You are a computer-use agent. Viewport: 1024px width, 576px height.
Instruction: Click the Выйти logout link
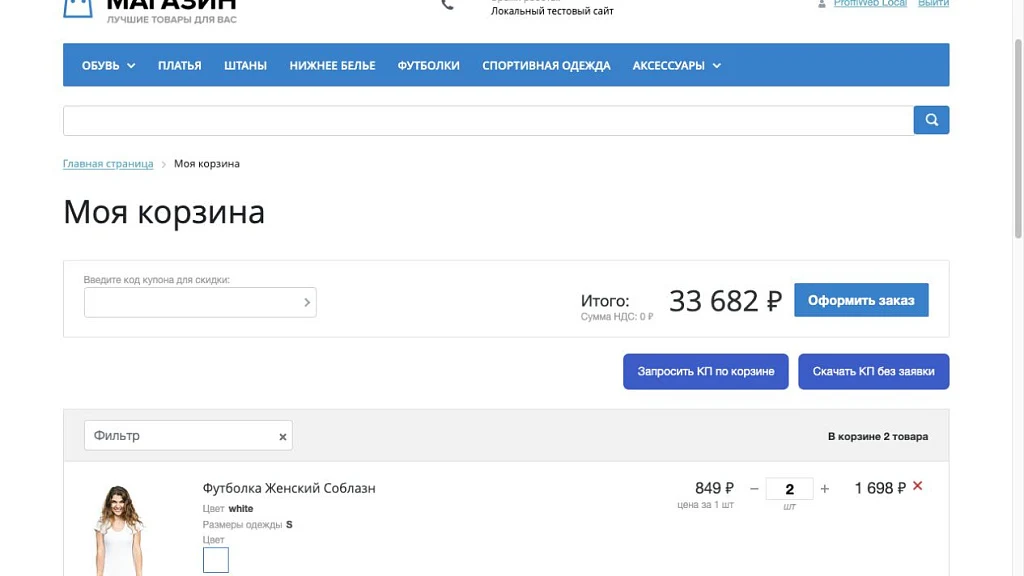[933, 3]
